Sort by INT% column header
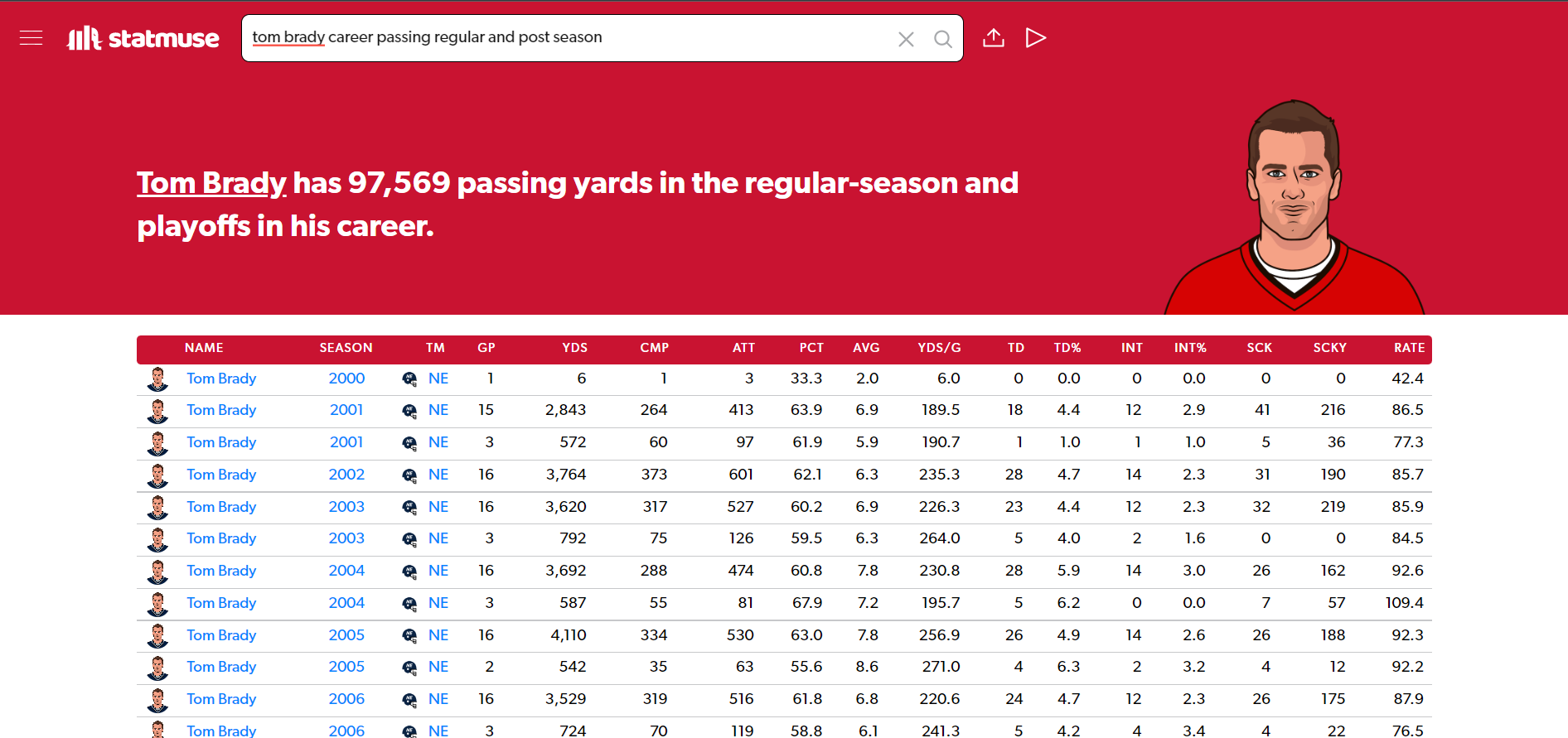Screen dimensions: 1568x738 (1190, 348)
